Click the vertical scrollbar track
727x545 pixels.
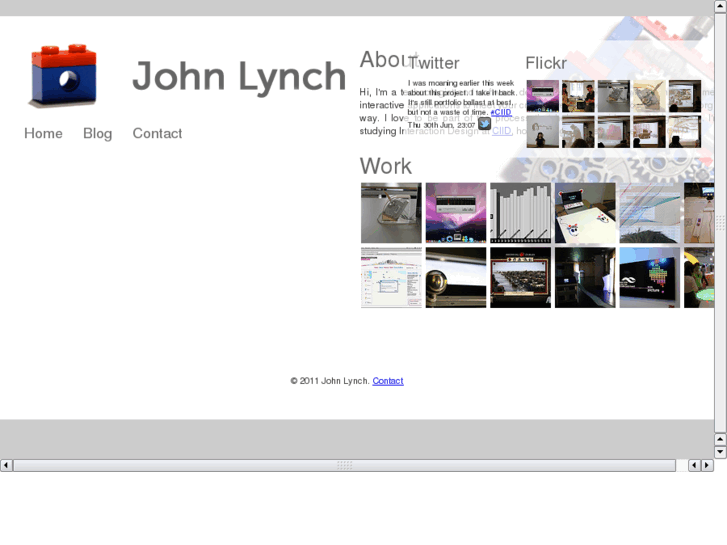pos(720,223)
